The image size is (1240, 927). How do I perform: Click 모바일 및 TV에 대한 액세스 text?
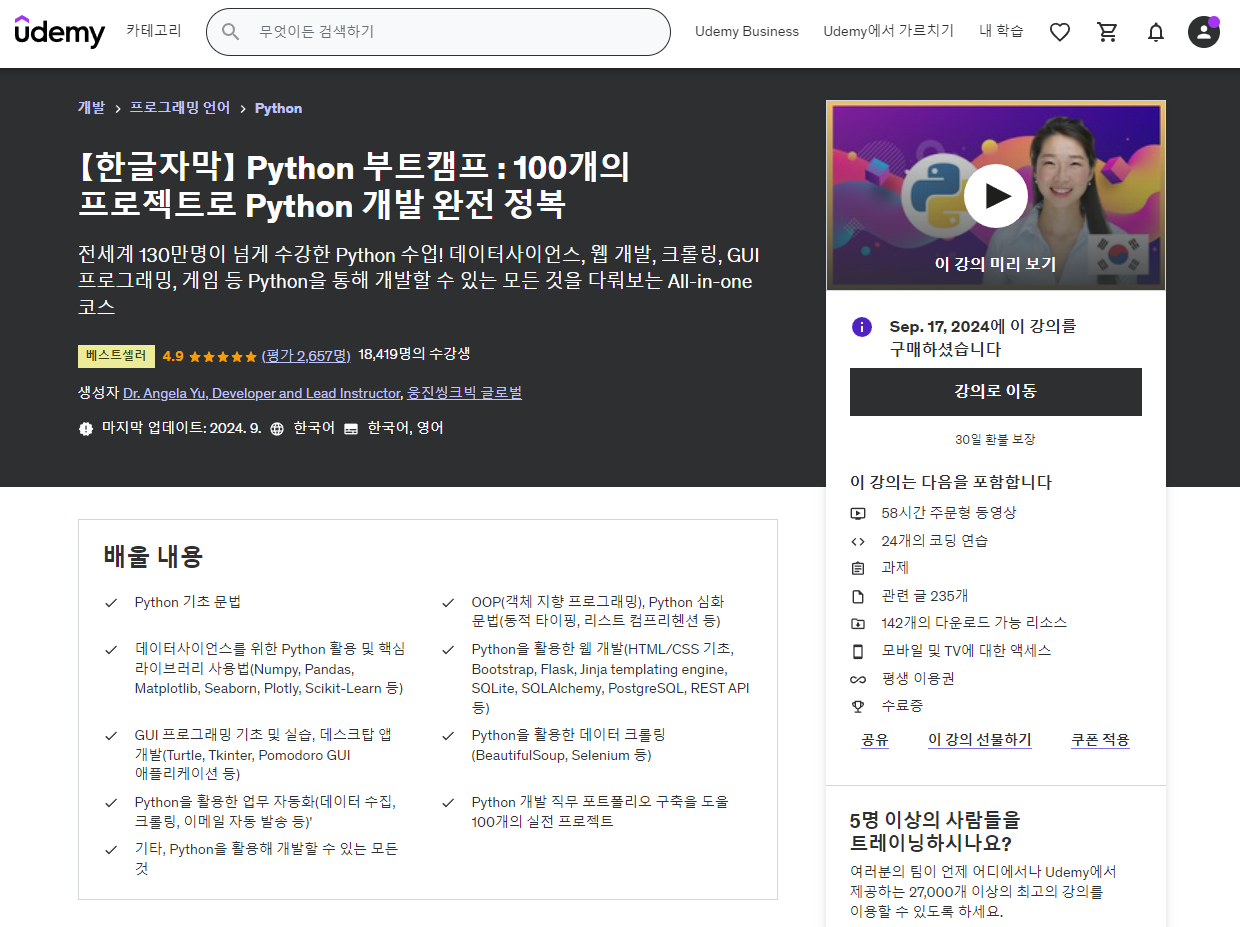(x=966, y=651)
